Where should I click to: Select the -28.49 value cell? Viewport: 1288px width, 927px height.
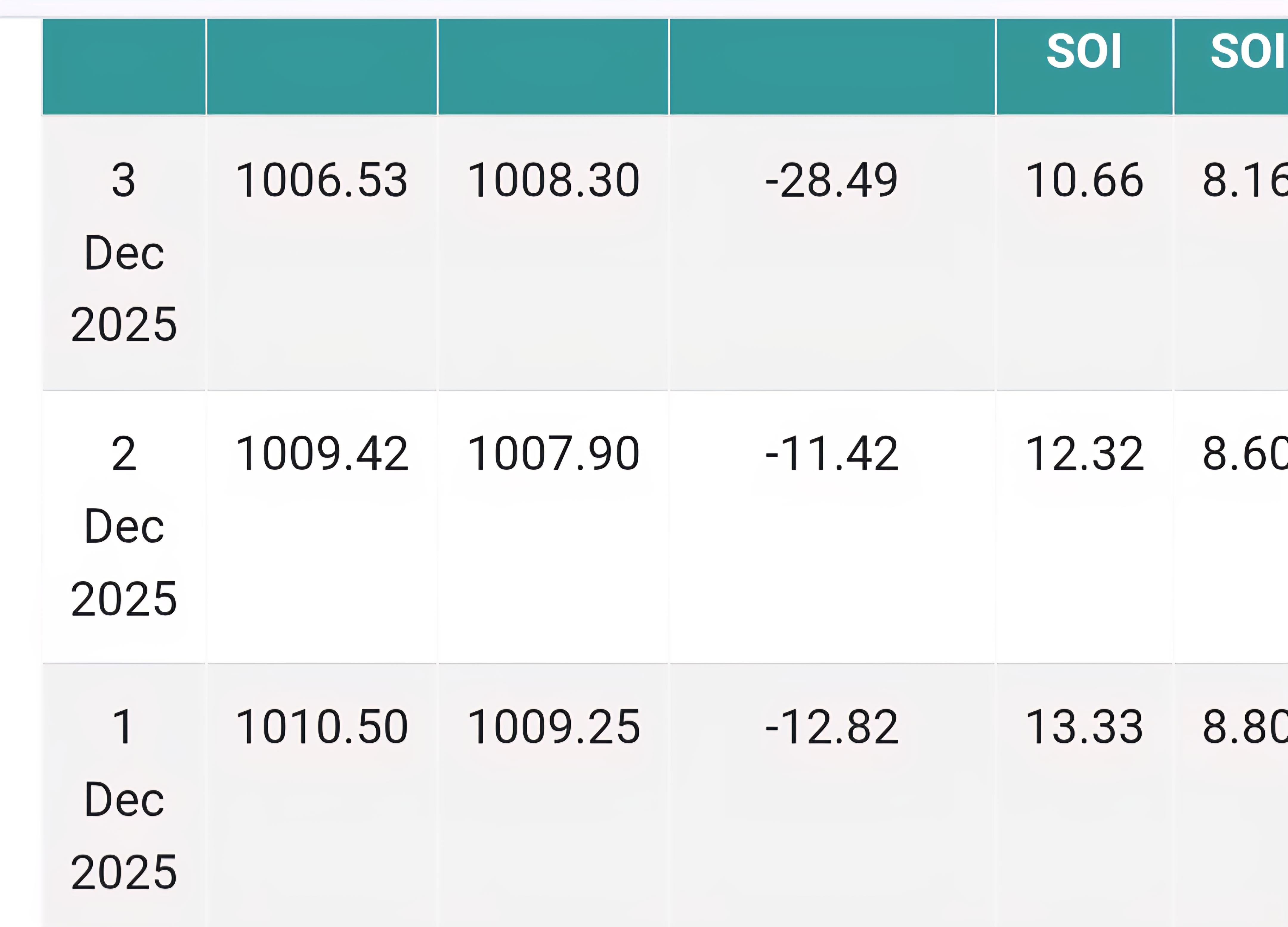coord(832,181)
